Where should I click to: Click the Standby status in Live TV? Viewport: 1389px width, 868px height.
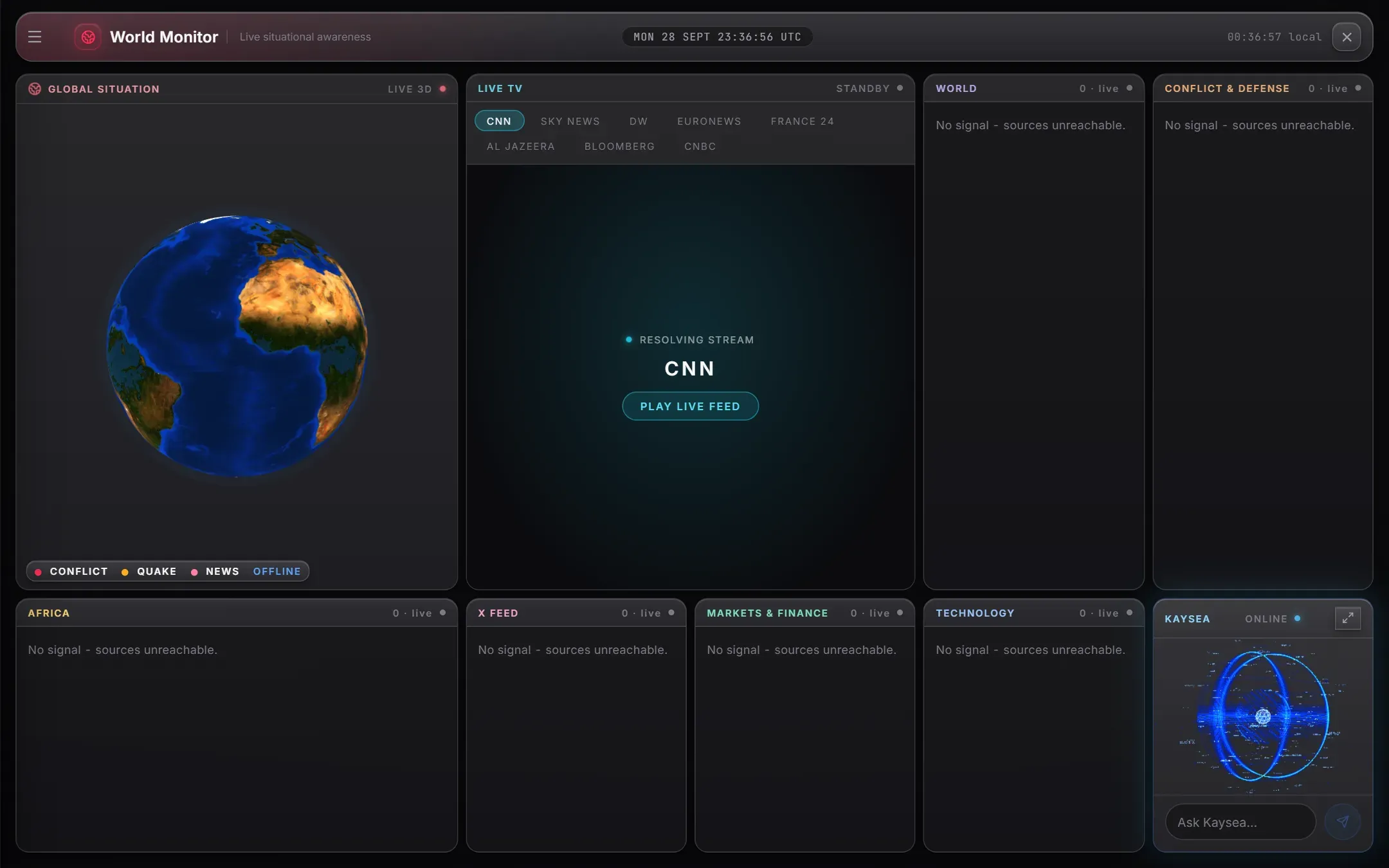click(869, 88)
